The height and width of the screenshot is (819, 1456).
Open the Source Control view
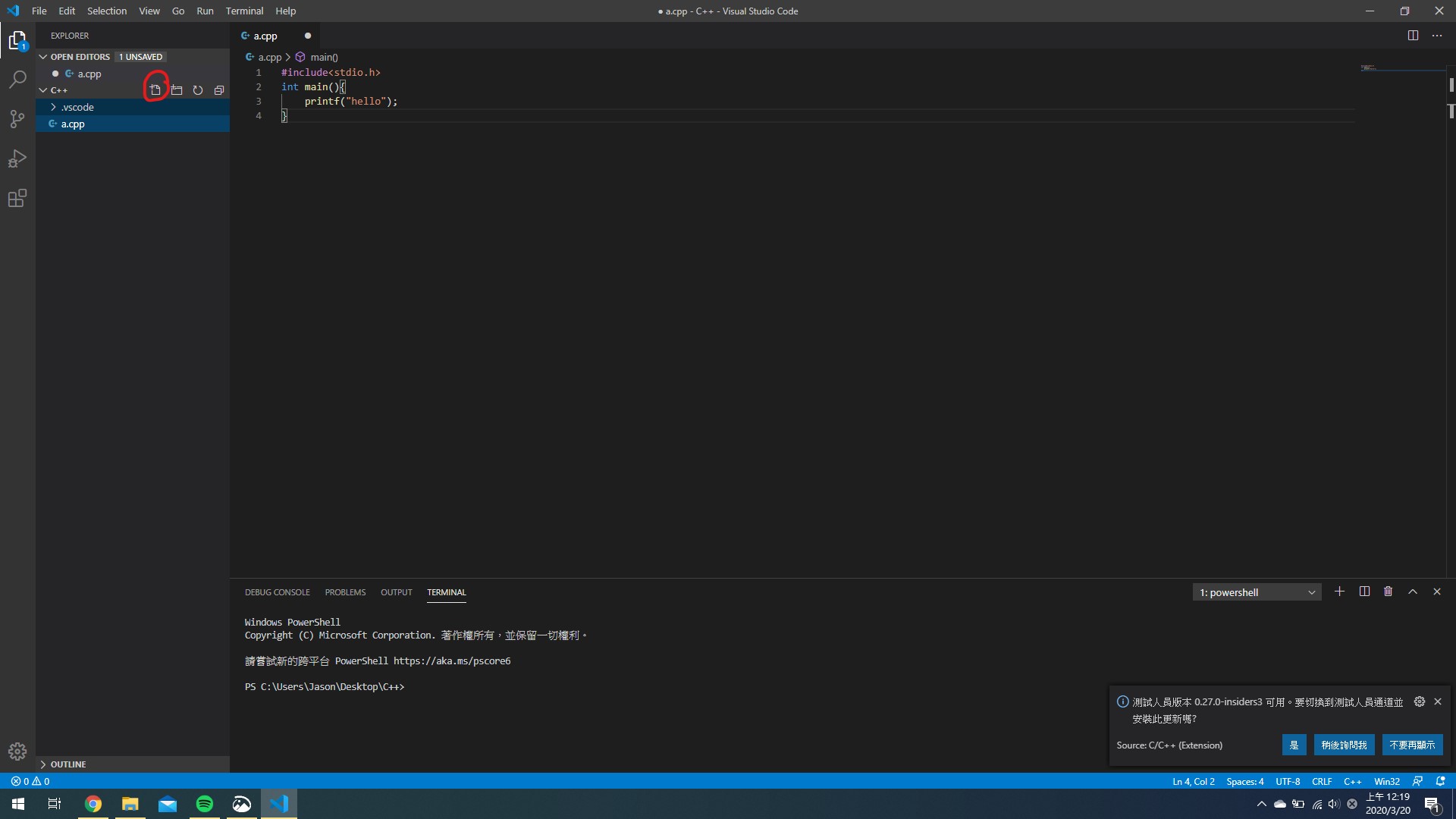pyautogui.click(x=17, y=119)
